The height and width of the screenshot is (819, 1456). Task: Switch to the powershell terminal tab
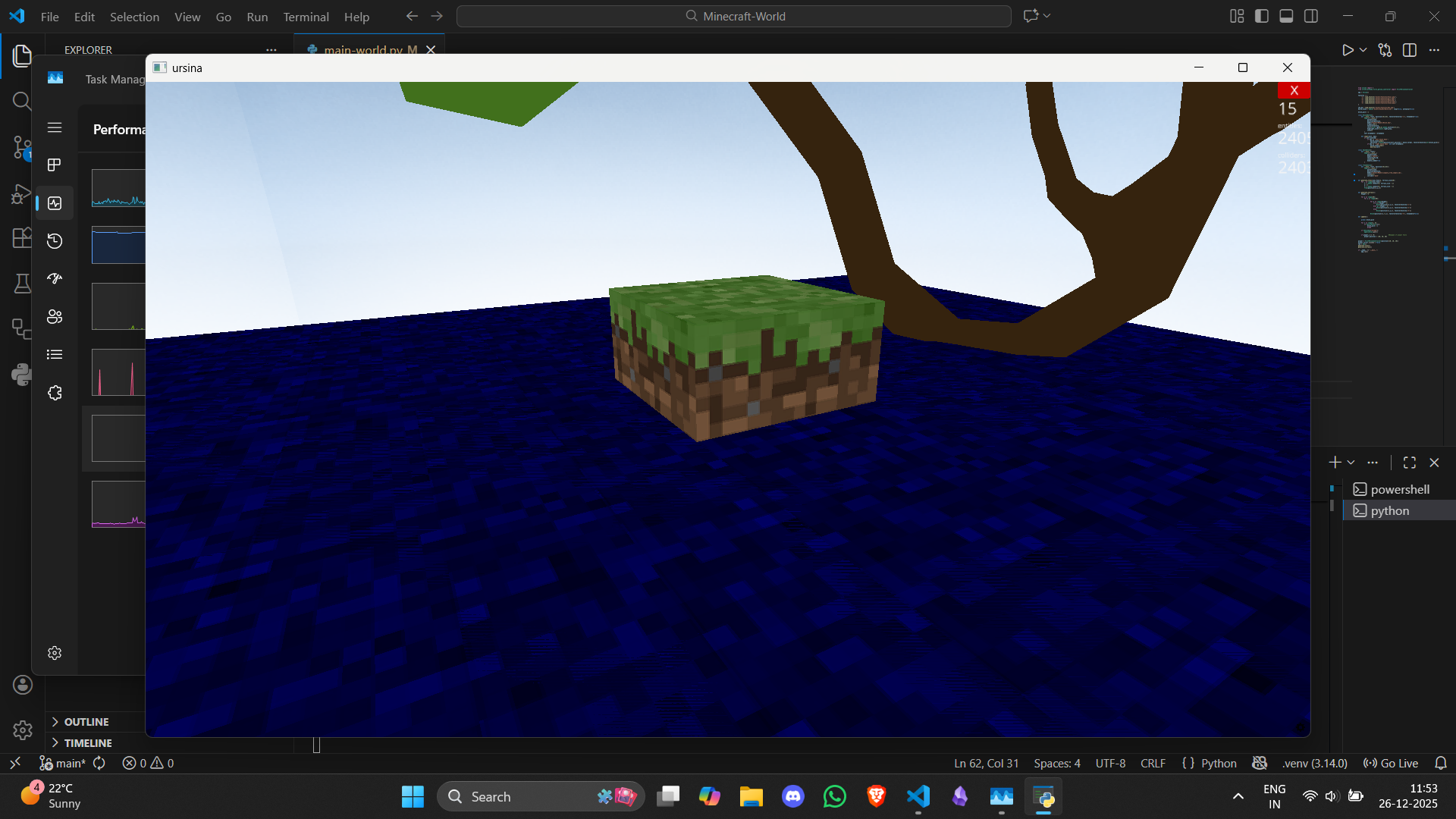coord(1398,489)
